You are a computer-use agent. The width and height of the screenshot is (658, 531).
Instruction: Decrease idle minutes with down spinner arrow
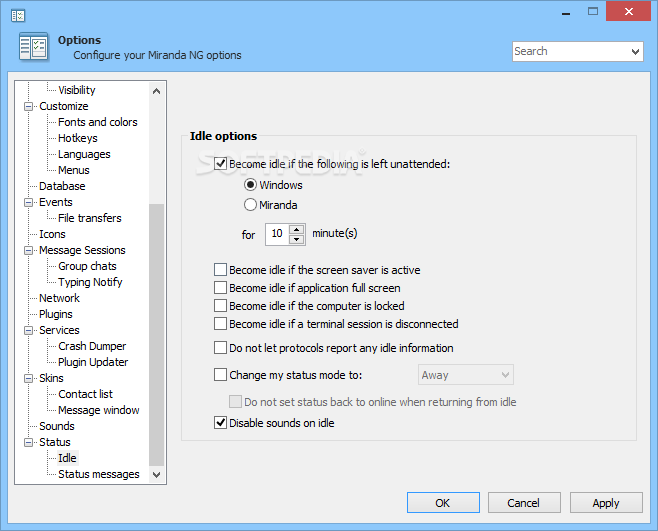tap(297, 239)
